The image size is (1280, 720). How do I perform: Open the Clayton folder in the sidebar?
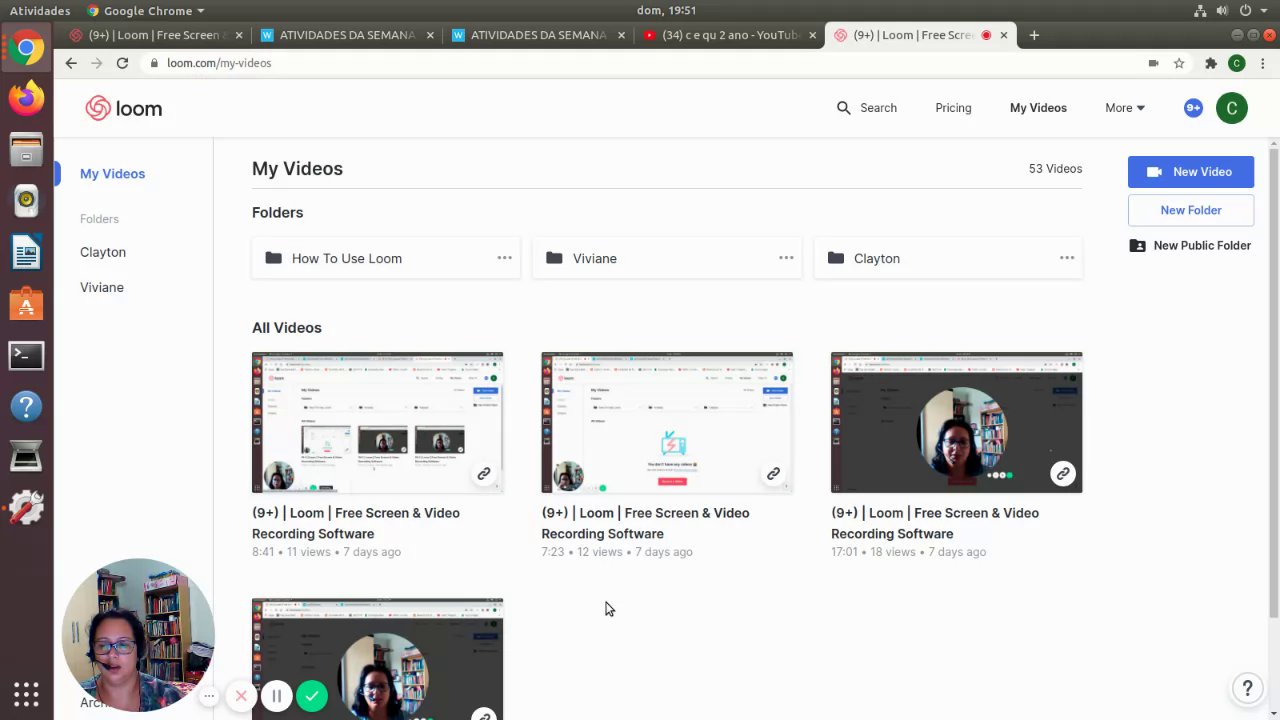(x=103, y=252)
